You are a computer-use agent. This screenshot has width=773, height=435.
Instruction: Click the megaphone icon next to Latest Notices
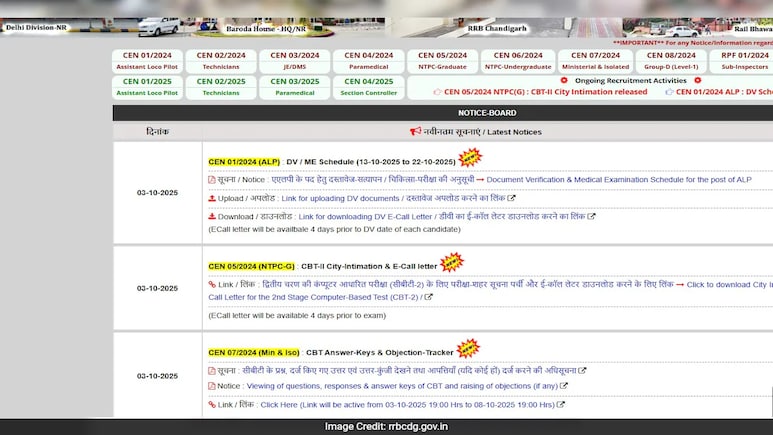[x=415, y=131]
